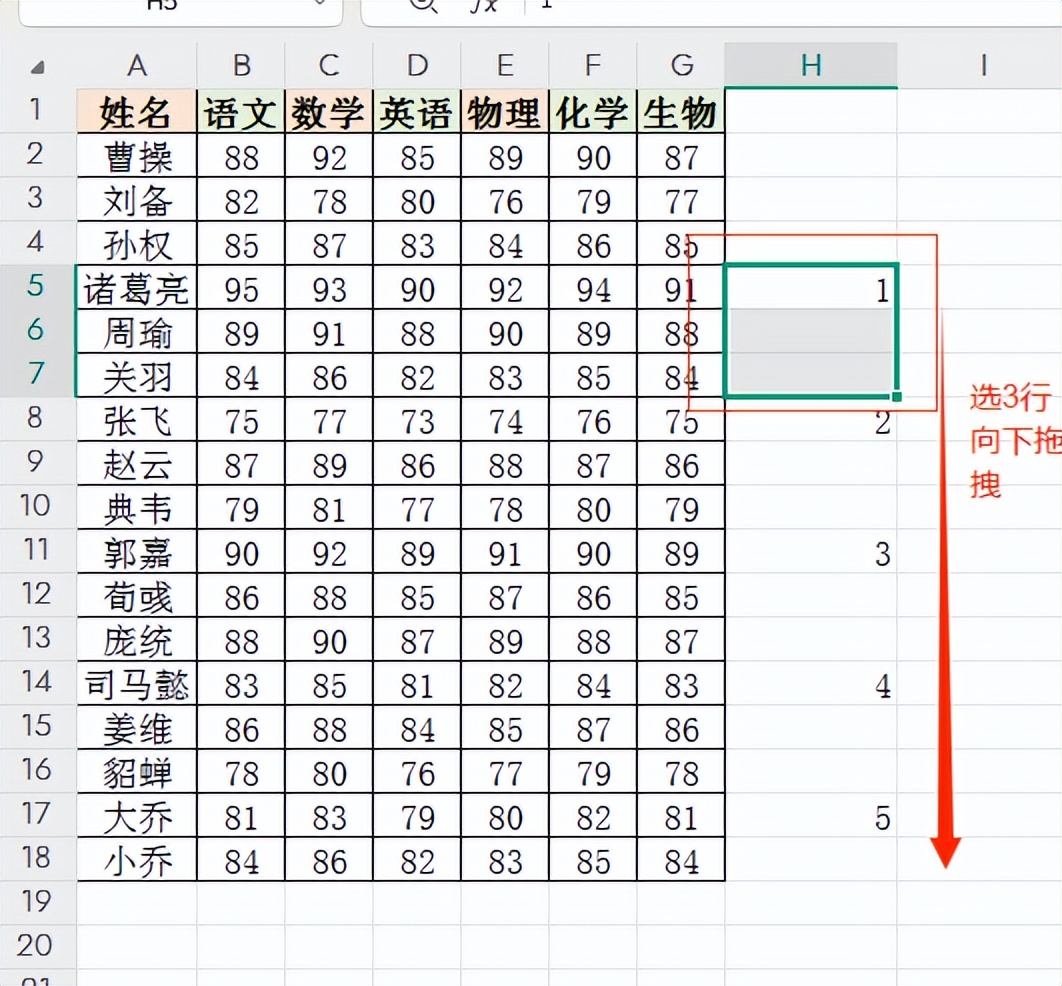
Task: Select row 19 header
Action: click(37, 903)
